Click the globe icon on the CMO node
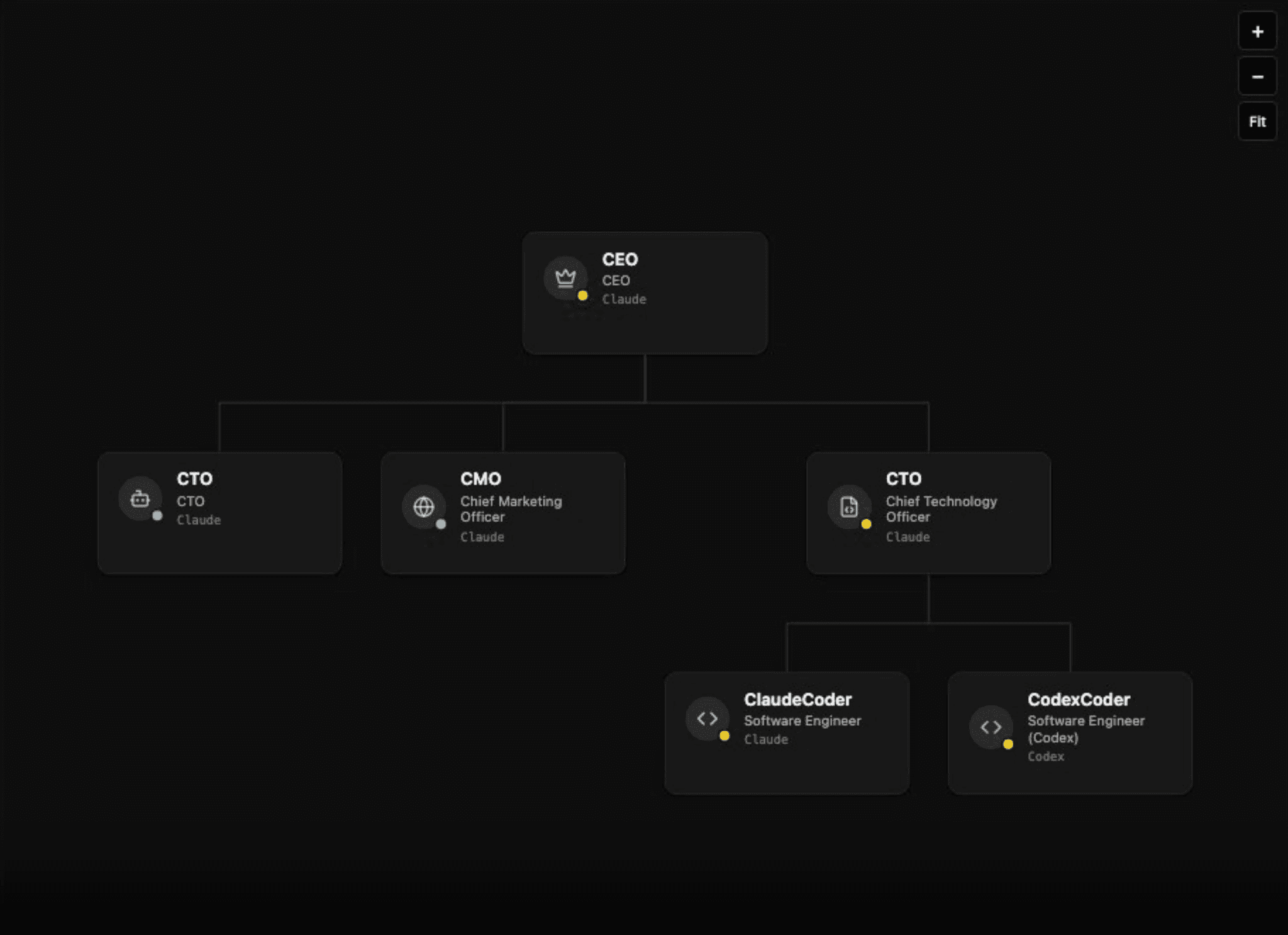This screenshot has width=1288, height=935. [x=423, y=506]
